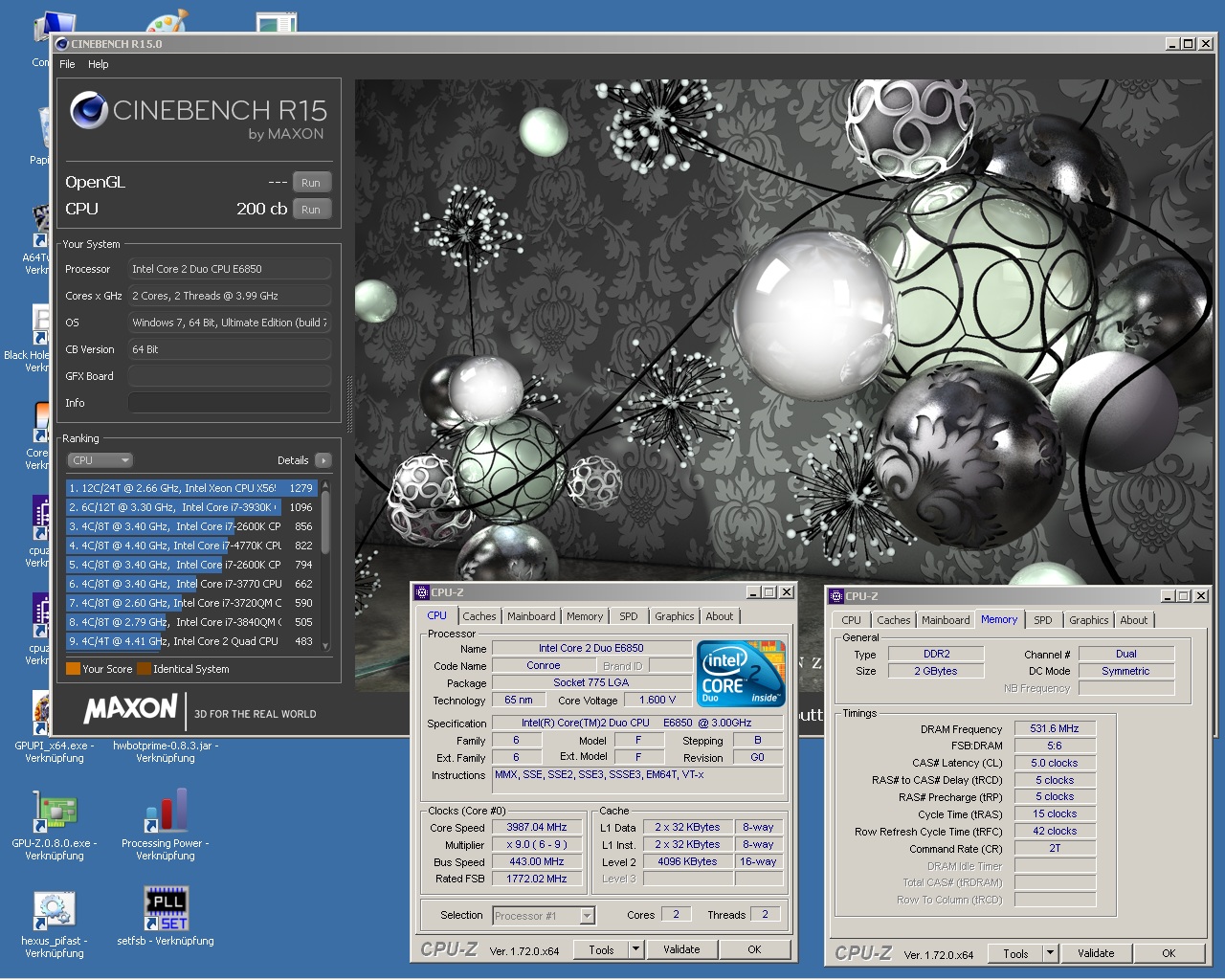Select ranking entry Core 2 Quad score 483
Image resolution: width=1225 pixels, height=980 pixels.
tap(190, 641)
